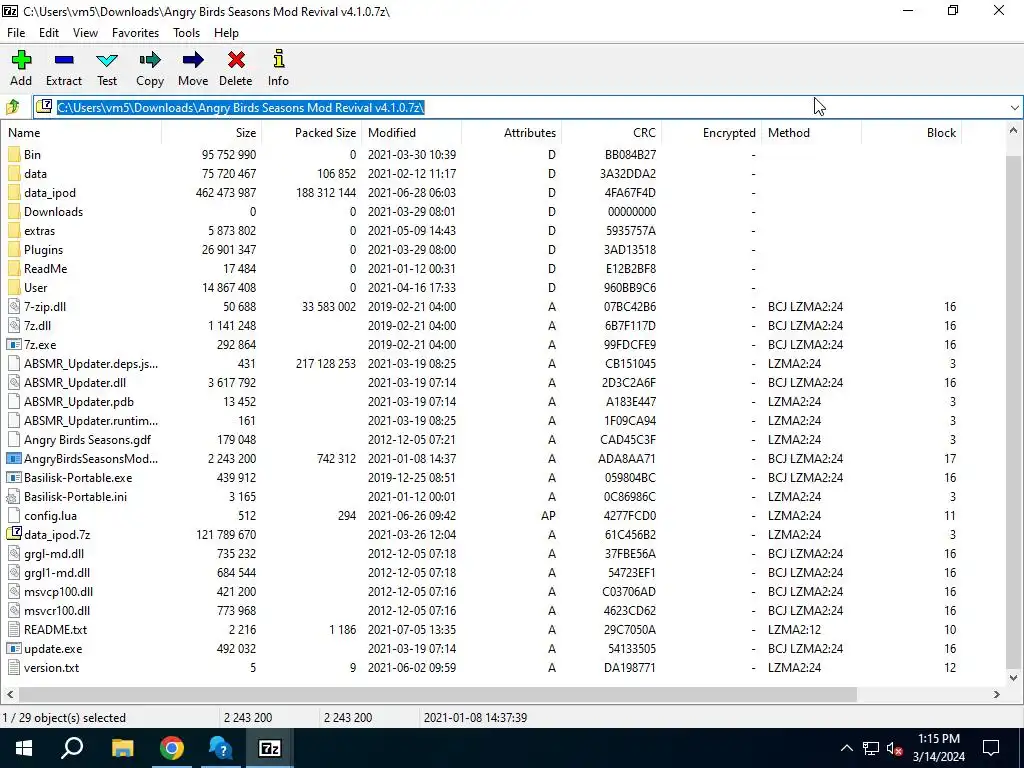
Task: Run the Test archive tool
Action: pyautogui.click(x=107, y=60)
